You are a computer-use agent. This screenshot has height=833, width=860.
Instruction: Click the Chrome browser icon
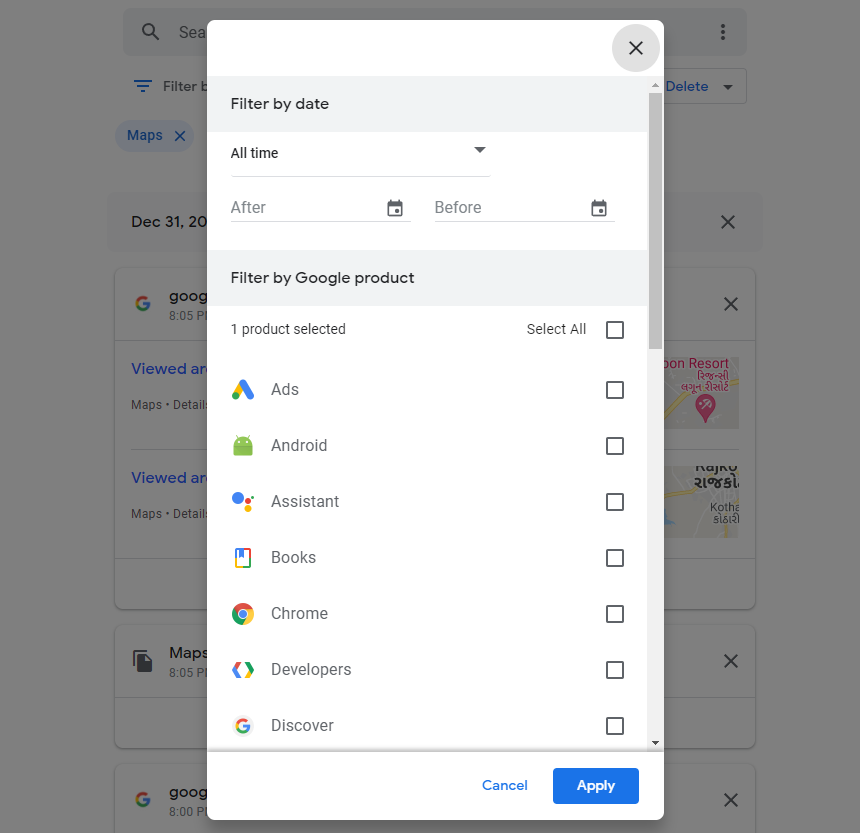(242, 614)
